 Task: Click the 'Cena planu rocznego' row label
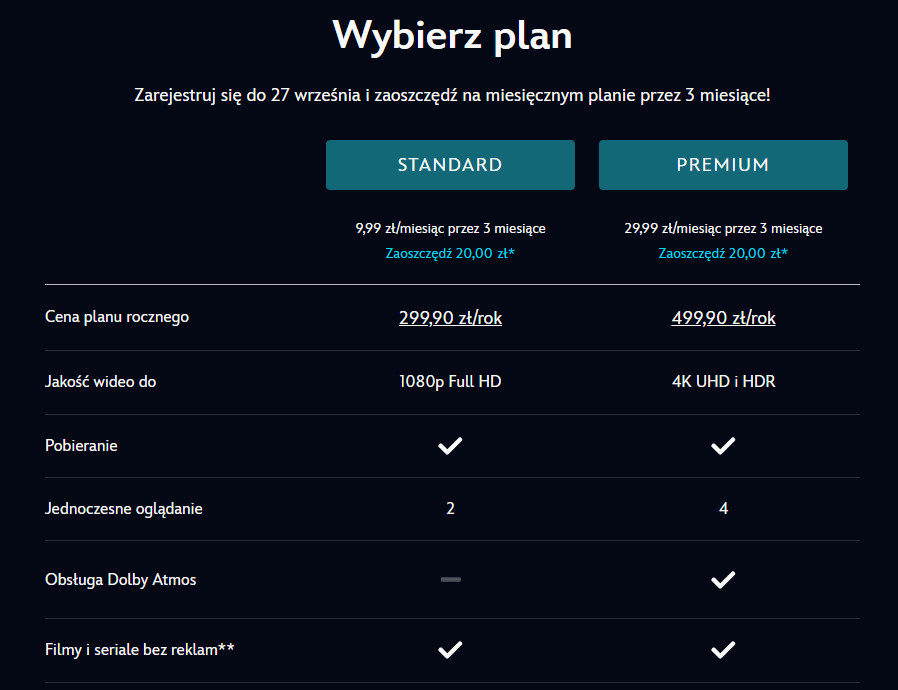click(117, 317)
